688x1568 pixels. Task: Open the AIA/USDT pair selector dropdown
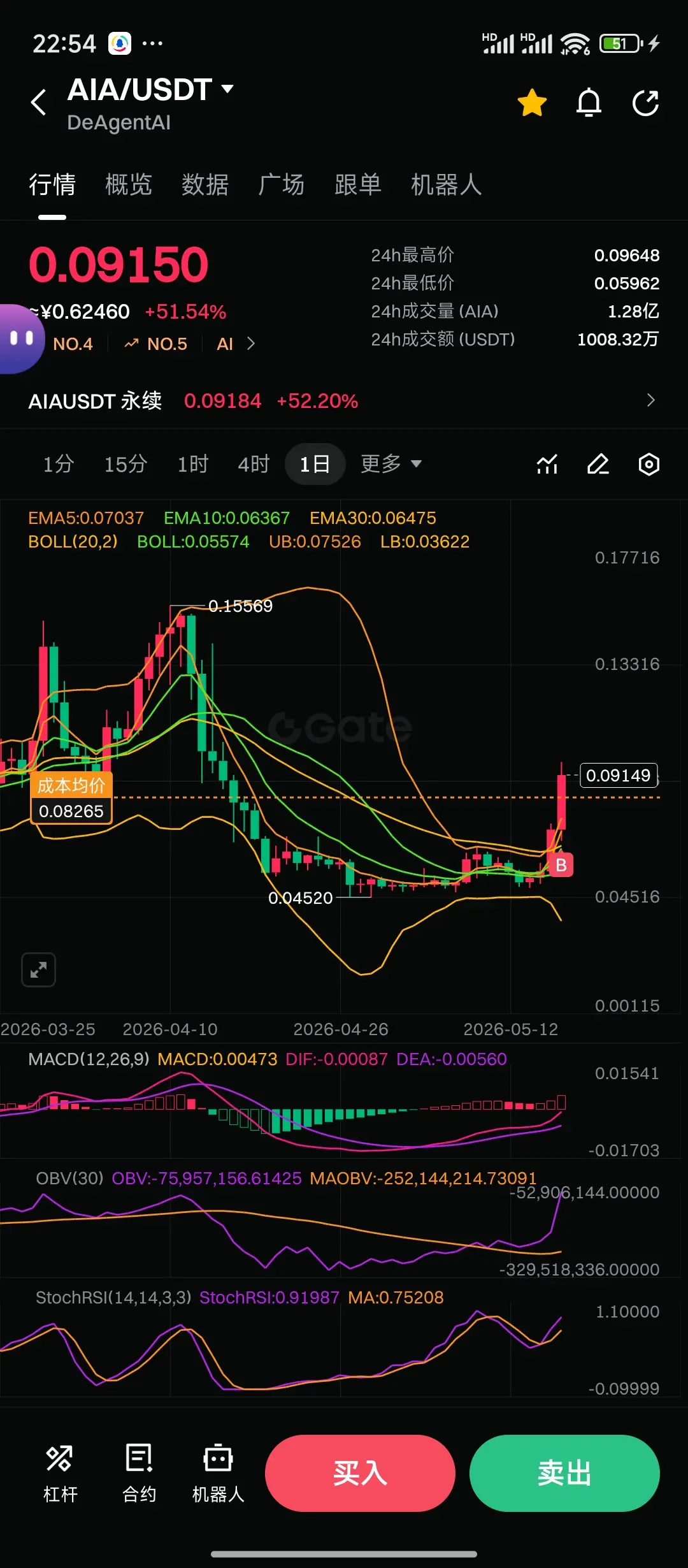pyautogui.click(x=151, y=90)
